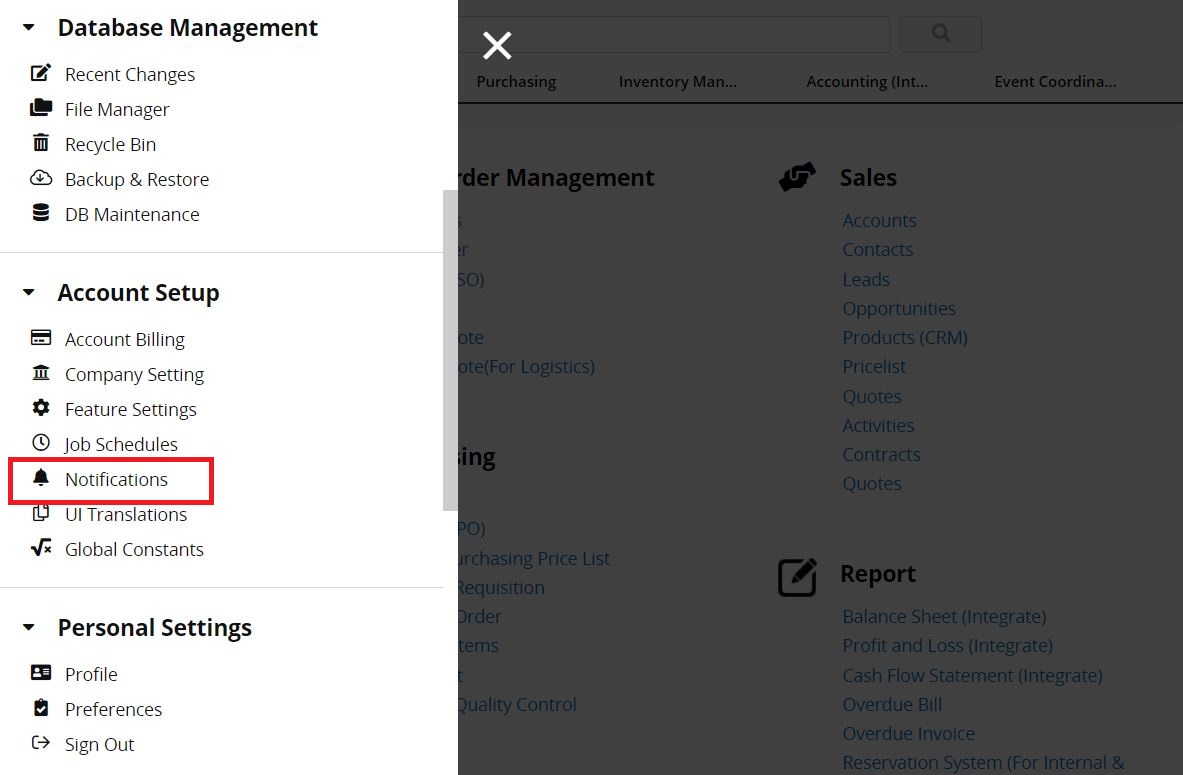Collapse the Account Setup section
The image size is (1183, 775).
[x=29, y=292]
